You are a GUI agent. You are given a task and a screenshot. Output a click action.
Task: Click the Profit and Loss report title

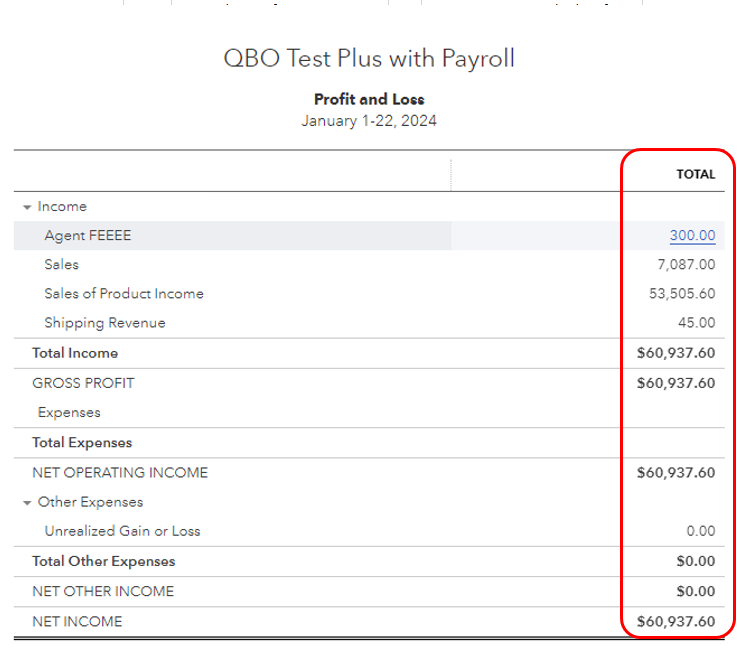[x=369, y=99]
